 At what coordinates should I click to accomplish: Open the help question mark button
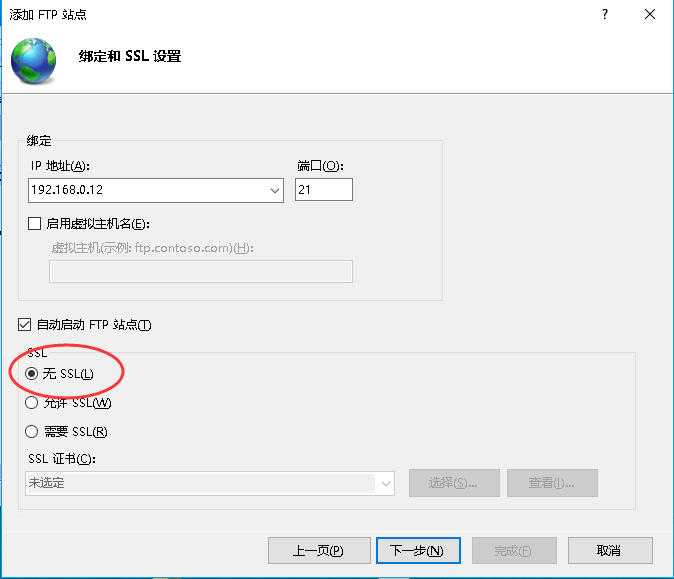605,14
